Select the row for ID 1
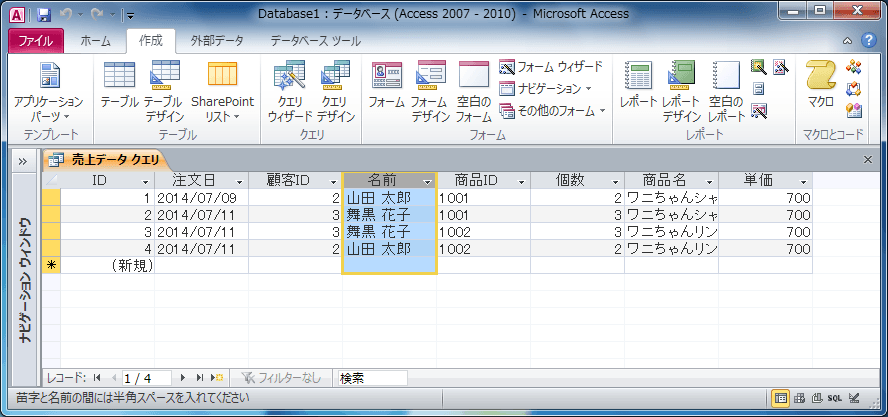 (x=51, y=198)
